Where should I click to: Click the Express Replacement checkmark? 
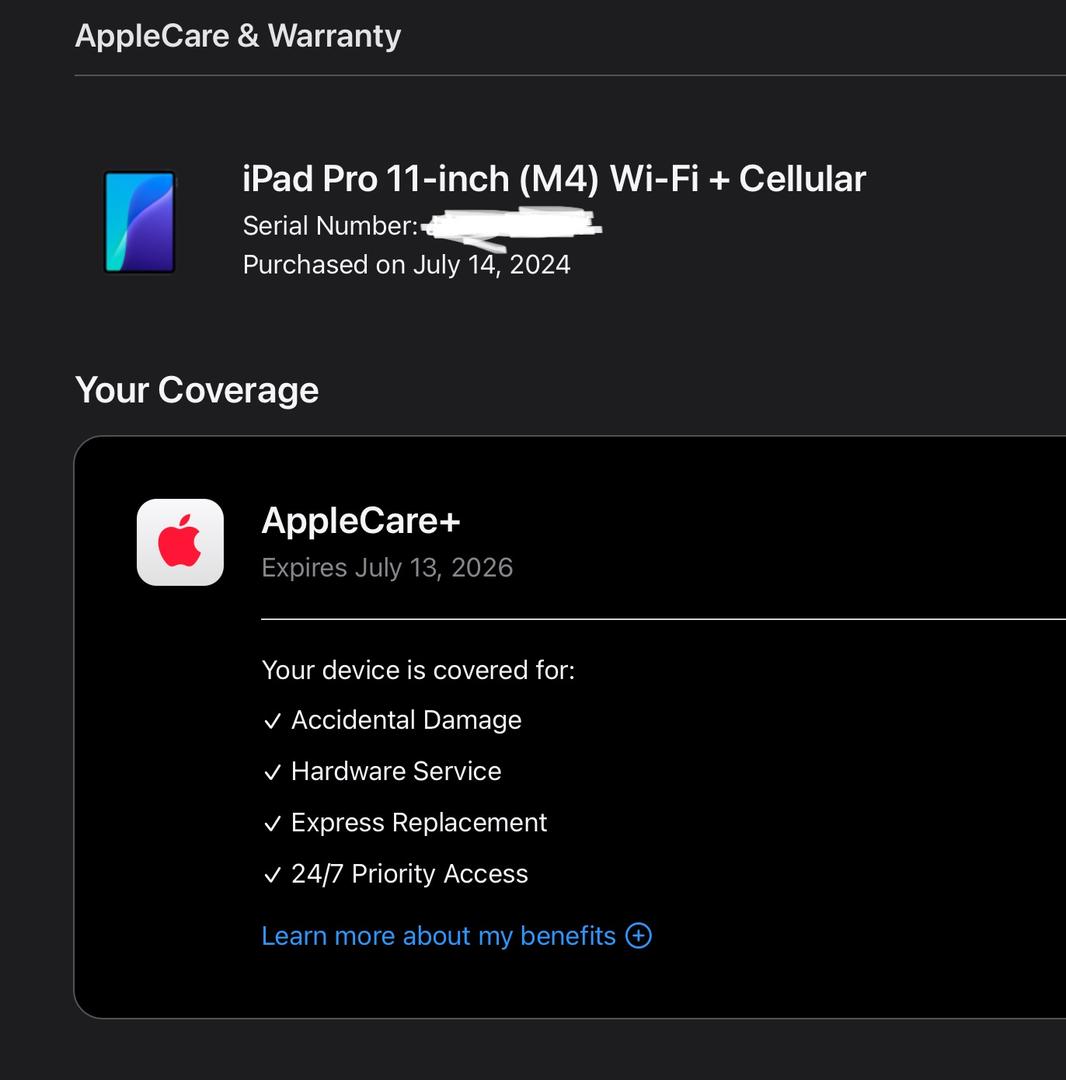click(x=273, y=824)
